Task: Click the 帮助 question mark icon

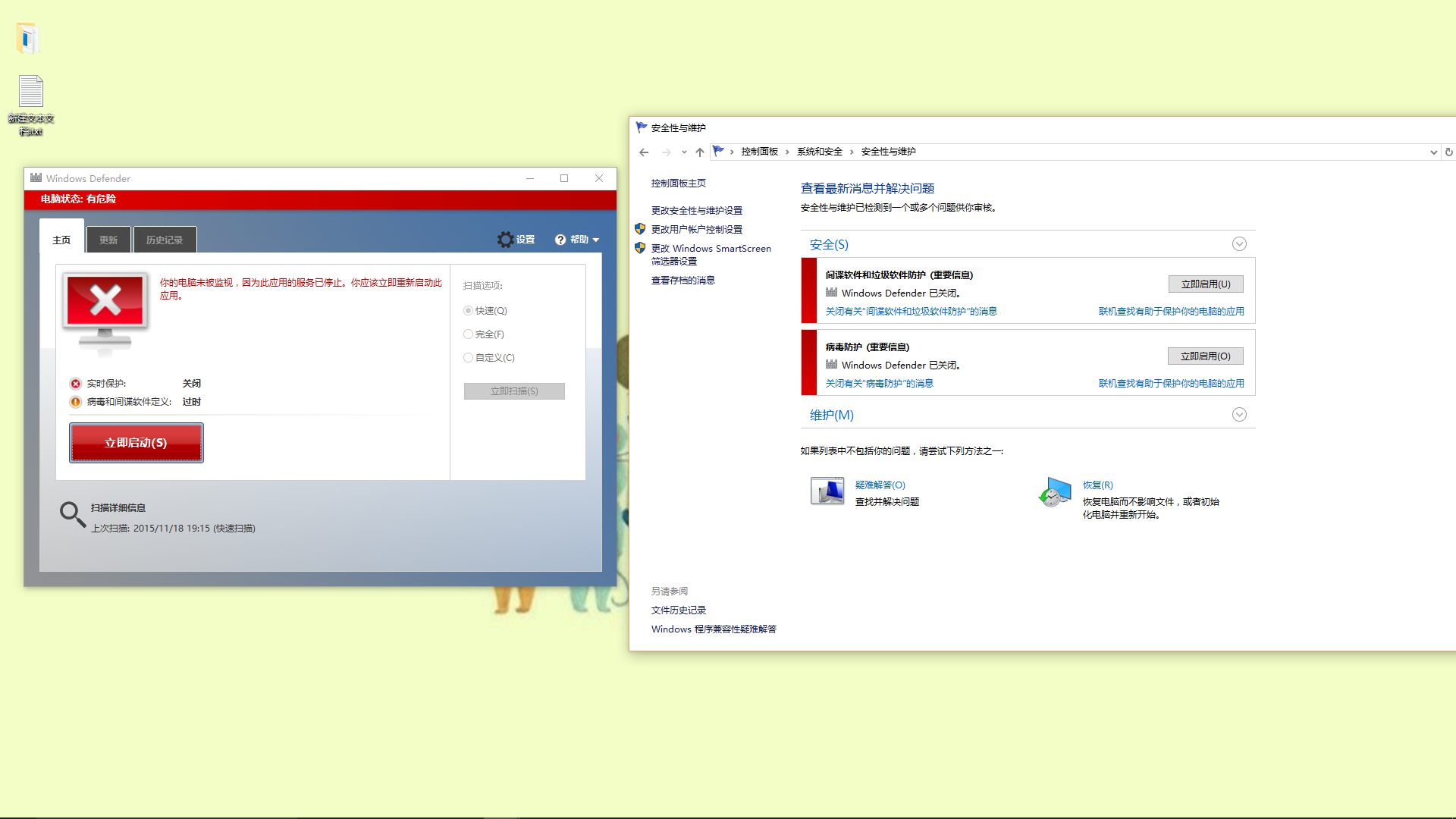Action: 560,240
